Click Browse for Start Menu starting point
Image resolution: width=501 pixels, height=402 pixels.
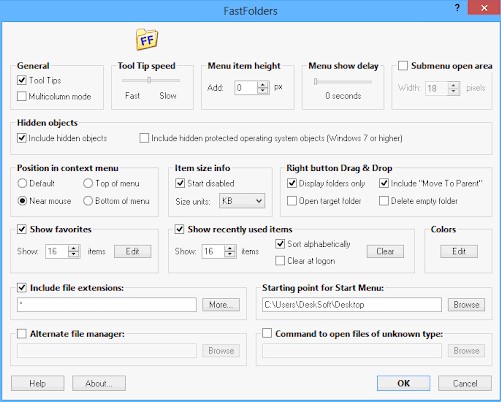tap(466, 305)
